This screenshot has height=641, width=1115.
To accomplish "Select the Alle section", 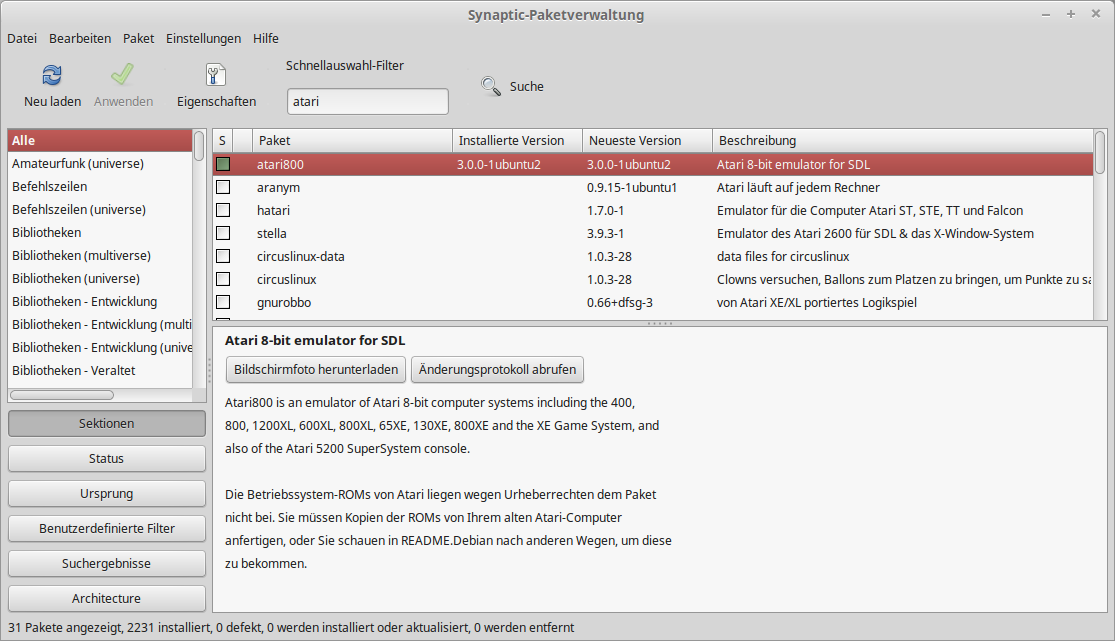I will pyautogui.click(x=100, y=141).
